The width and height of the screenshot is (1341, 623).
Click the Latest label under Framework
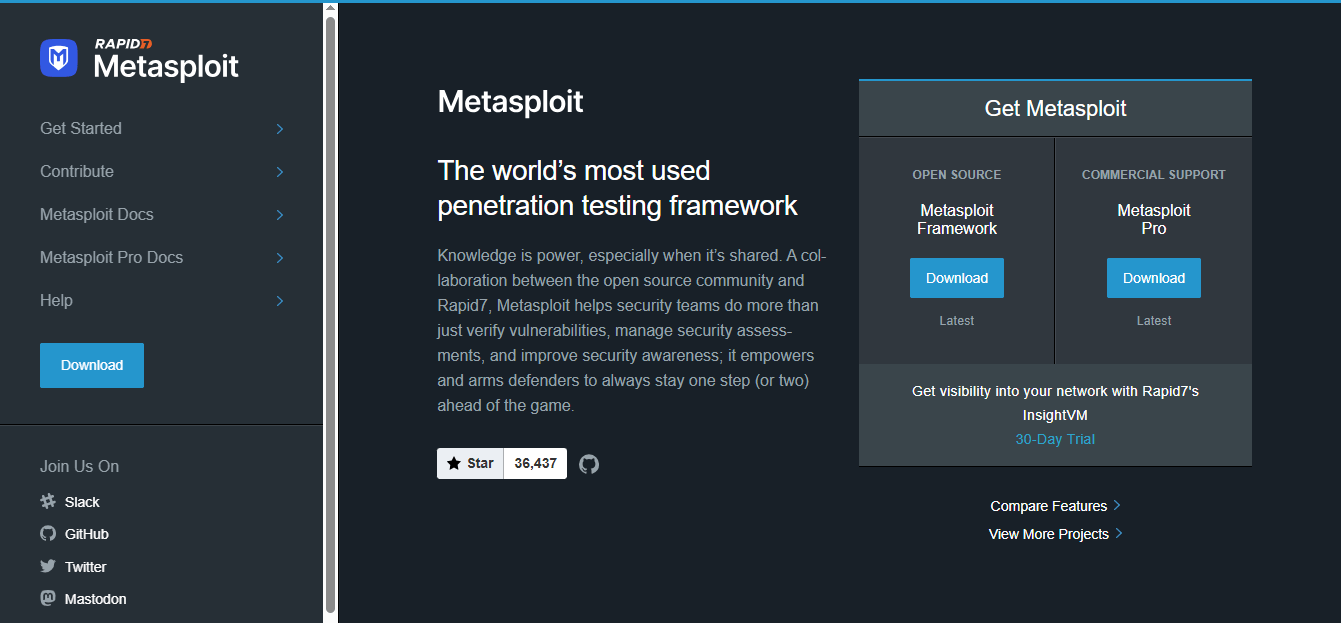pos(957,321)
